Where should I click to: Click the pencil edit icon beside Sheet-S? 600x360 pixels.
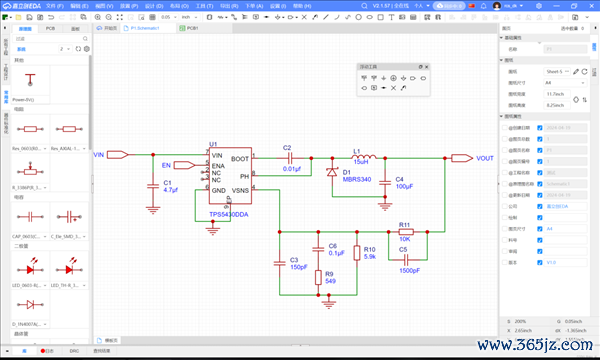point(576,72)
